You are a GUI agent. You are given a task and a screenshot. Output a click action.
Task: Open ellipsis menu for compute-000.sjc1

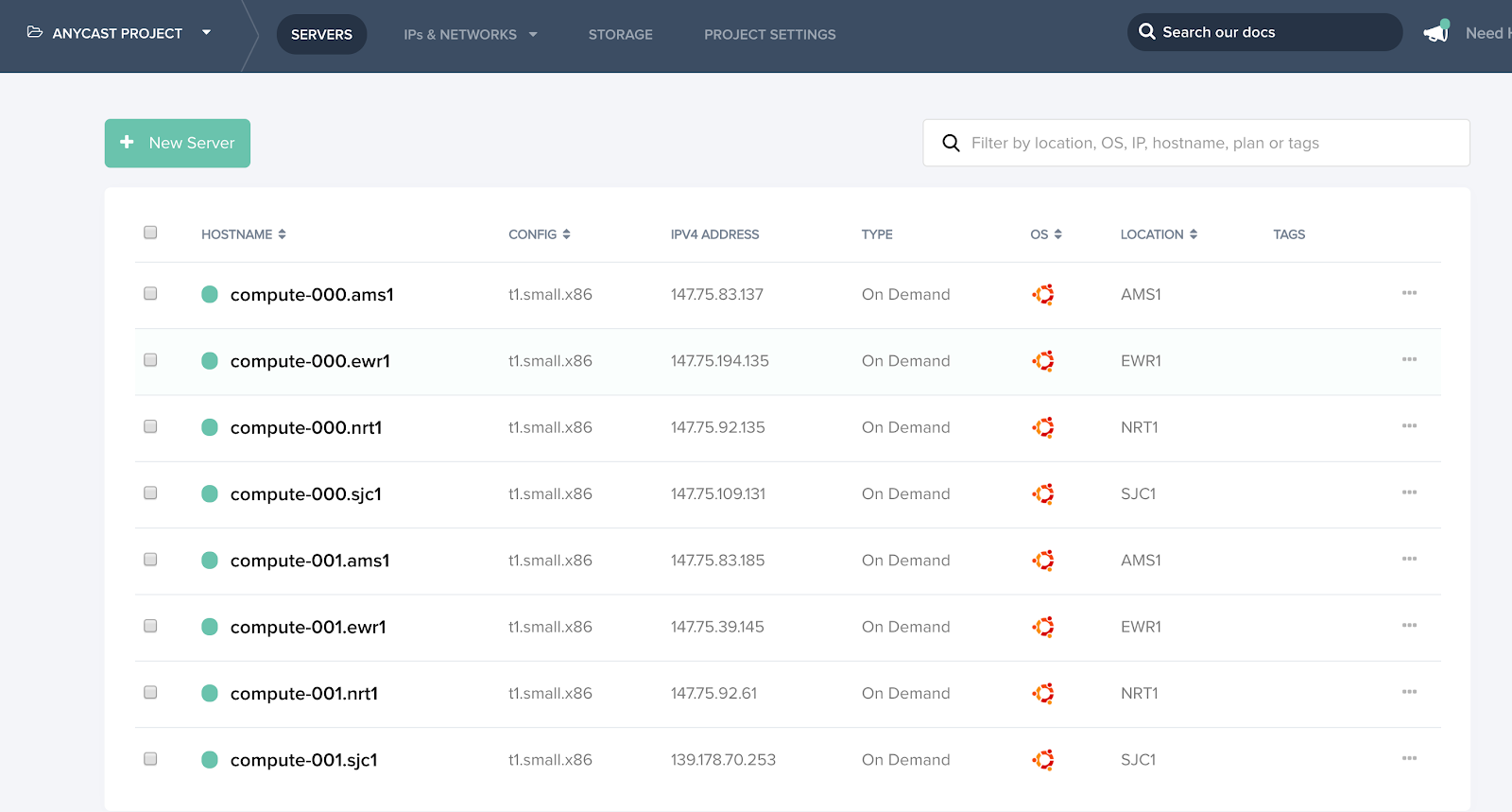[1409, 492]
